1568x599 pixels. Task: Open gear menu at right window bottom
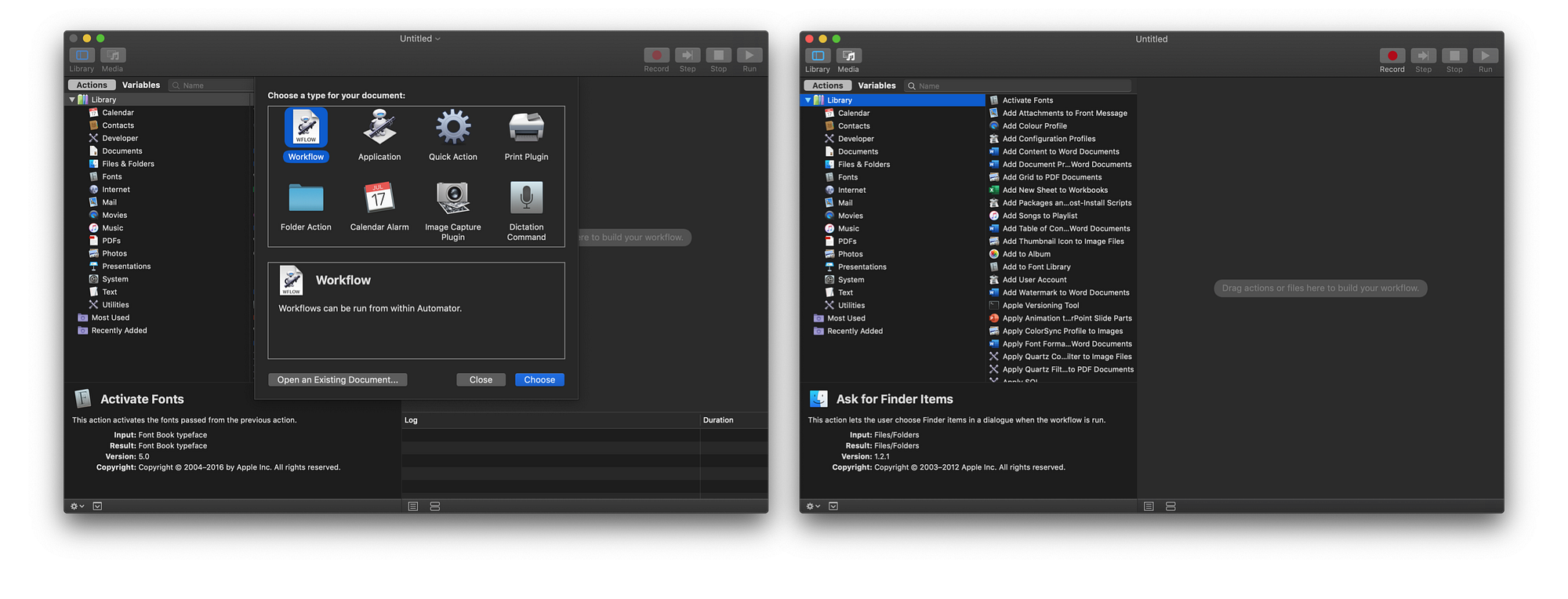[813, 506]
